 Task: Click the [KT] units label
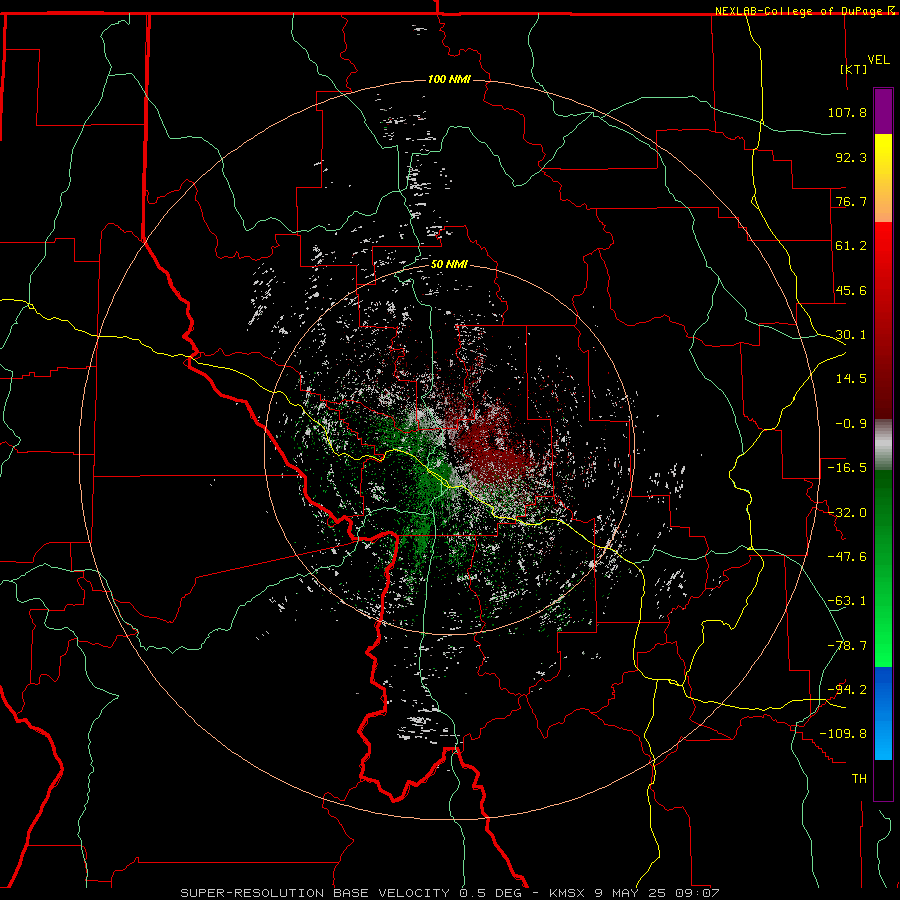tap(853, 69)
